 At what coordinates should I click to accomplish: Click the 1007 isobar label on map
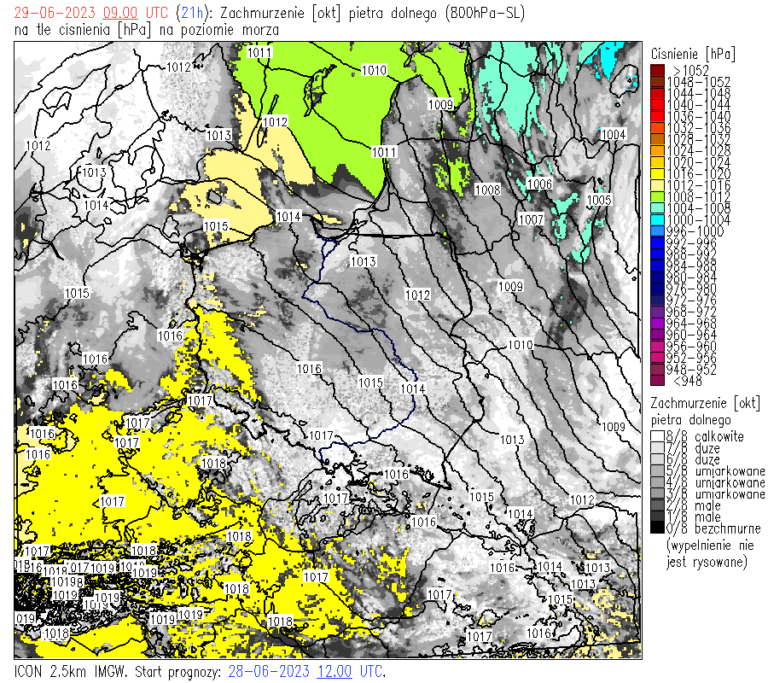coord(531,219)
